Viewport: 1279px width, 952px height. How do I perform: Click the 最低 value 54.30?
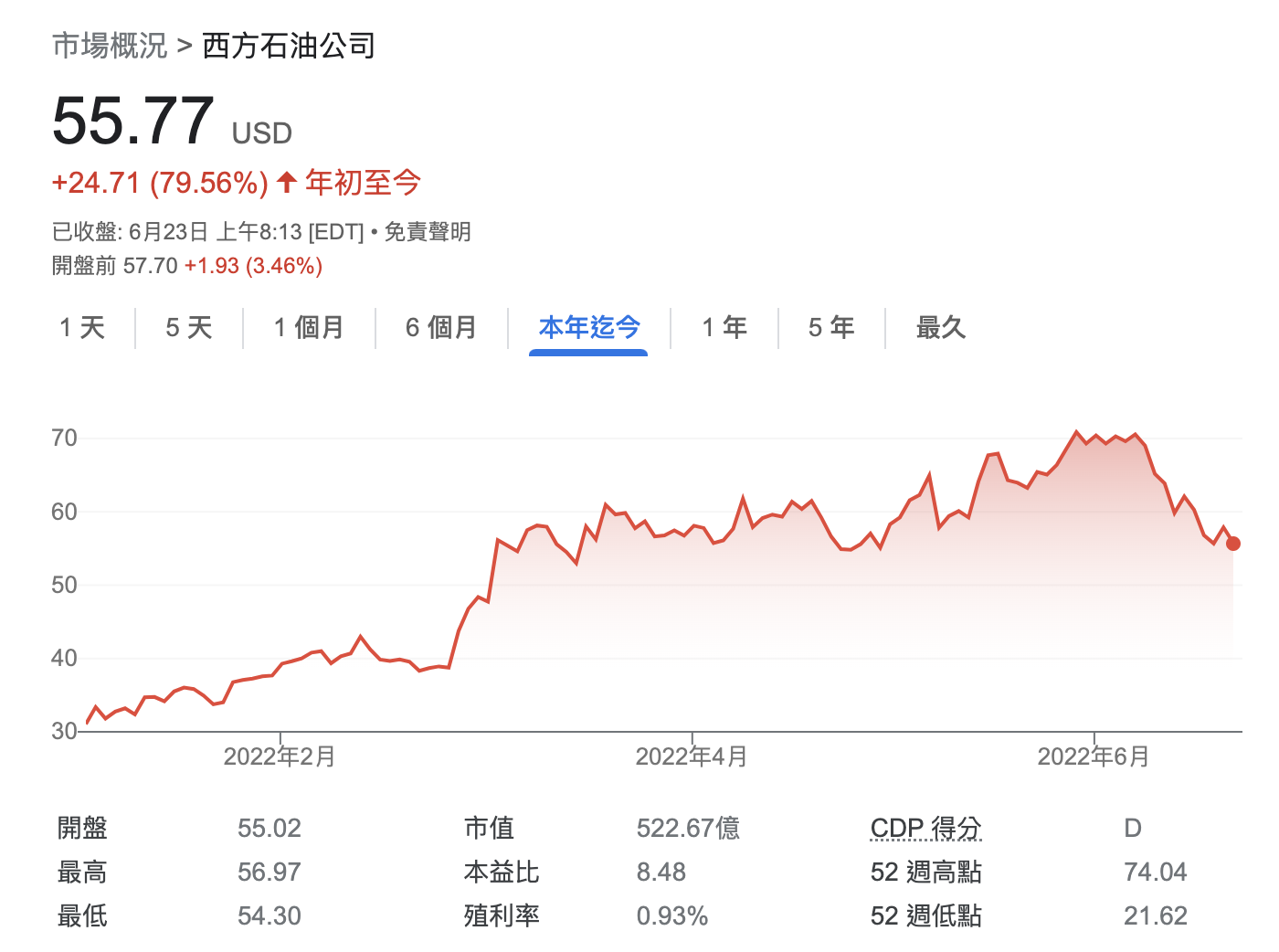(x=269, y=916)
